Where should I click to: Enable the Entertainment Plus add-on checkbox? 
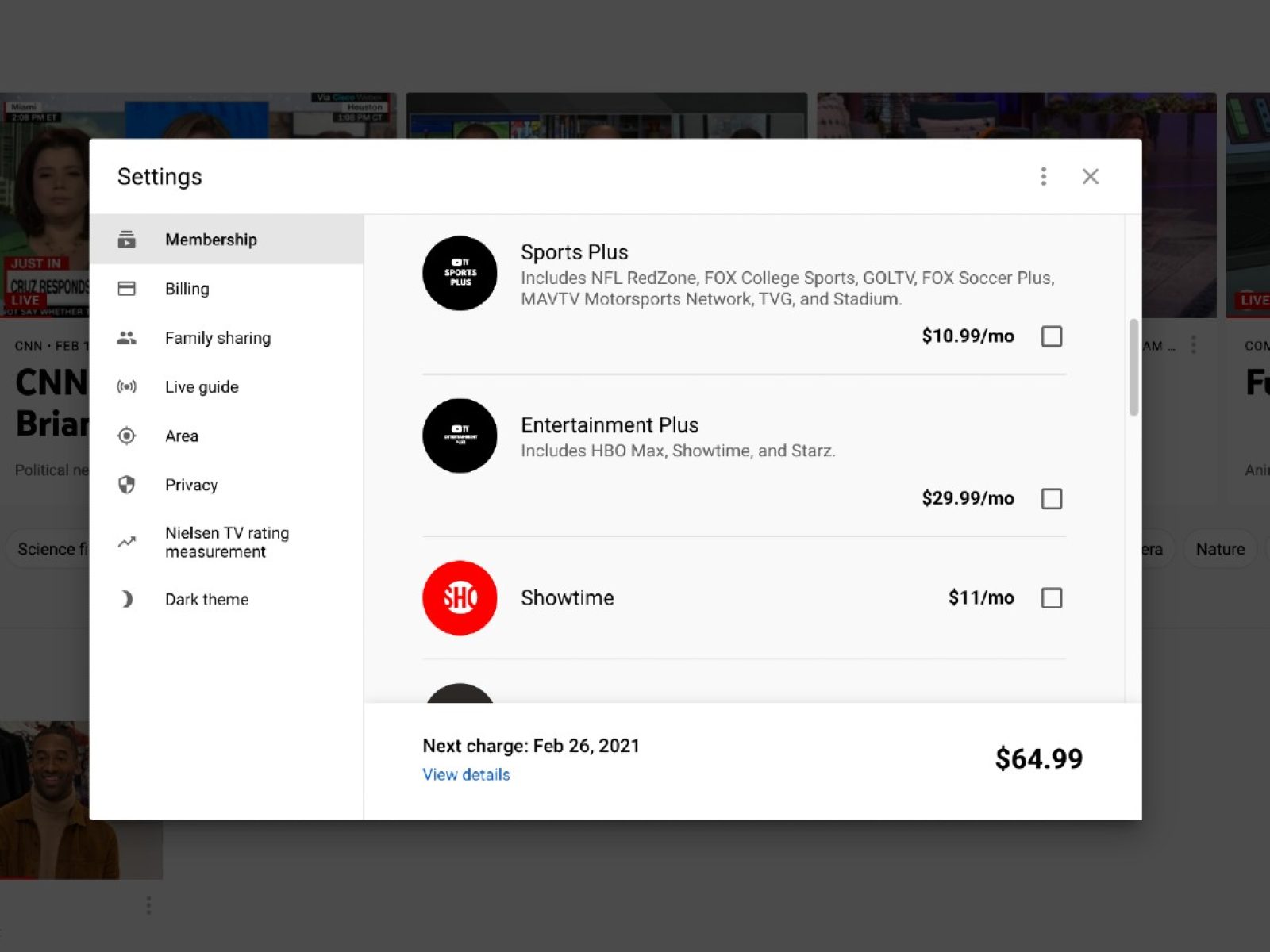pos(1052,499)
